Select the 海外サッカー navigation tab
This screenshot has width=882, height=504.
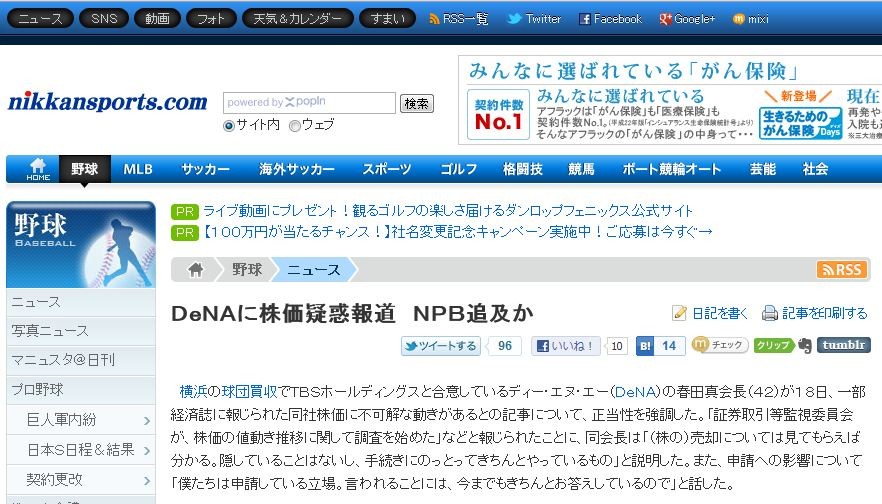(x=296, y=169)
